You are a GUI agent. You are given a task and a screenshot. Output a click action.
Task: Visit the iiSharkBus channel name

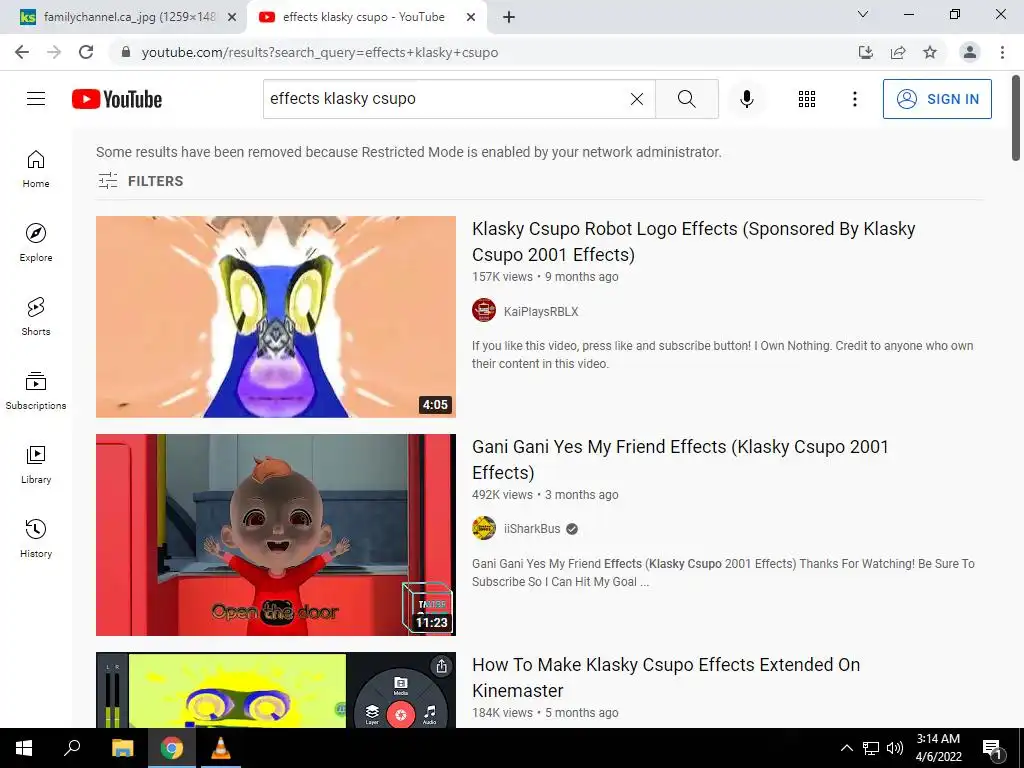click(532, 529)
